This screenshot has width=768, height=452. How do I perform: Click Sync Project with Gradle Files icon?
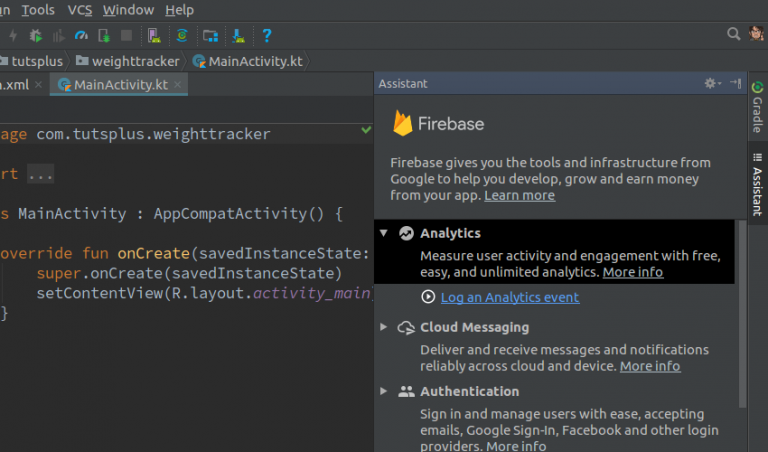[182, 35]
